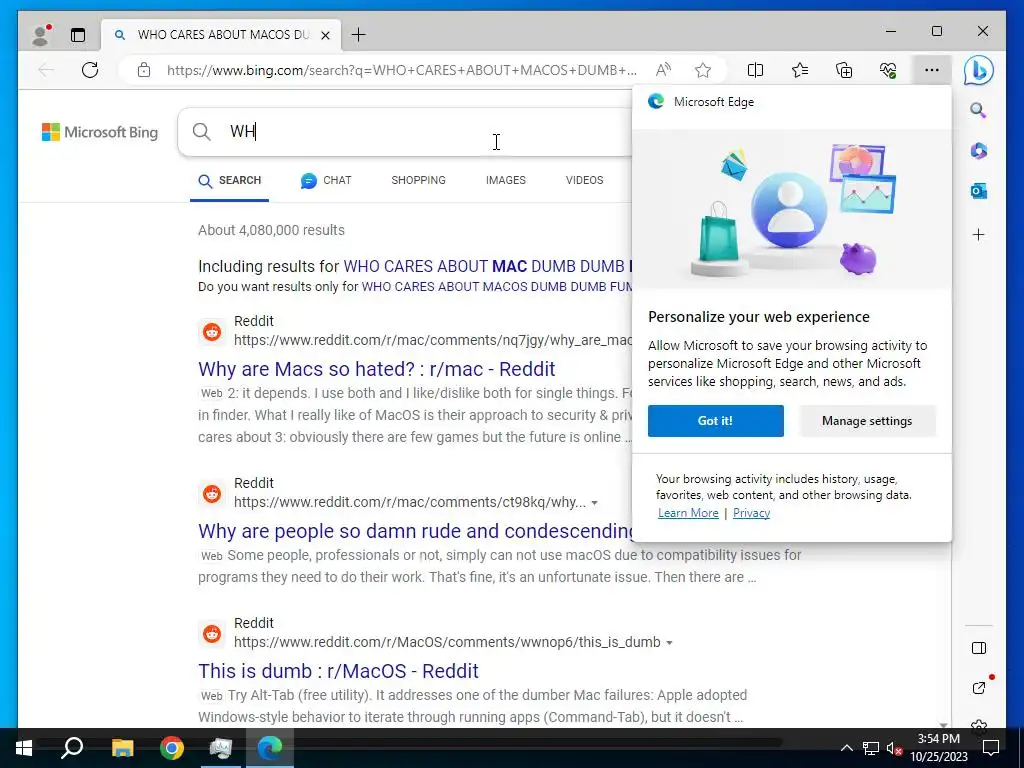Click the Edge taskbar icon
This screenshot has height=768, width=1024.
point(270,748)
